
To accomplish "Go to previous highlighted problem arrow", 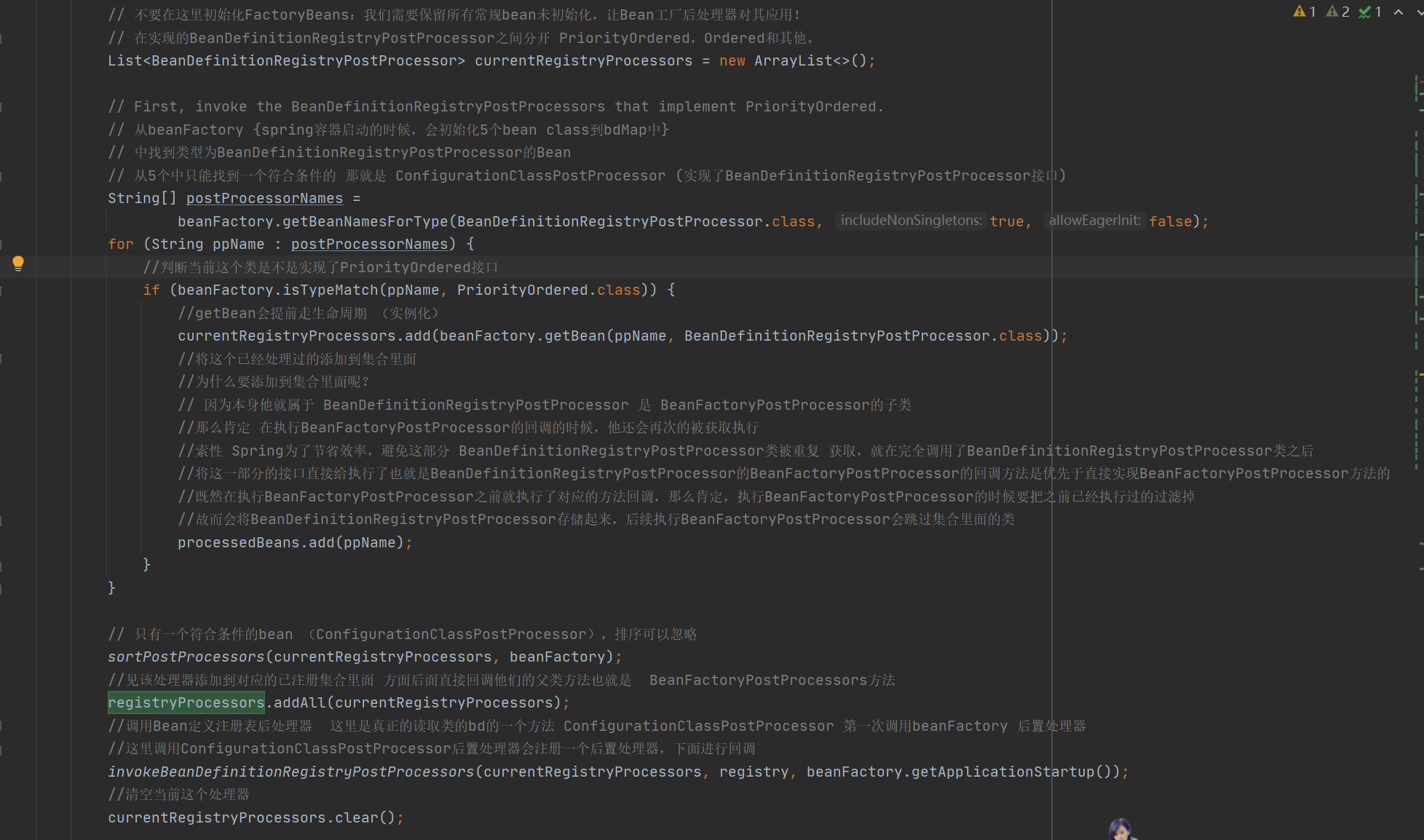I will click(1399, 12).
